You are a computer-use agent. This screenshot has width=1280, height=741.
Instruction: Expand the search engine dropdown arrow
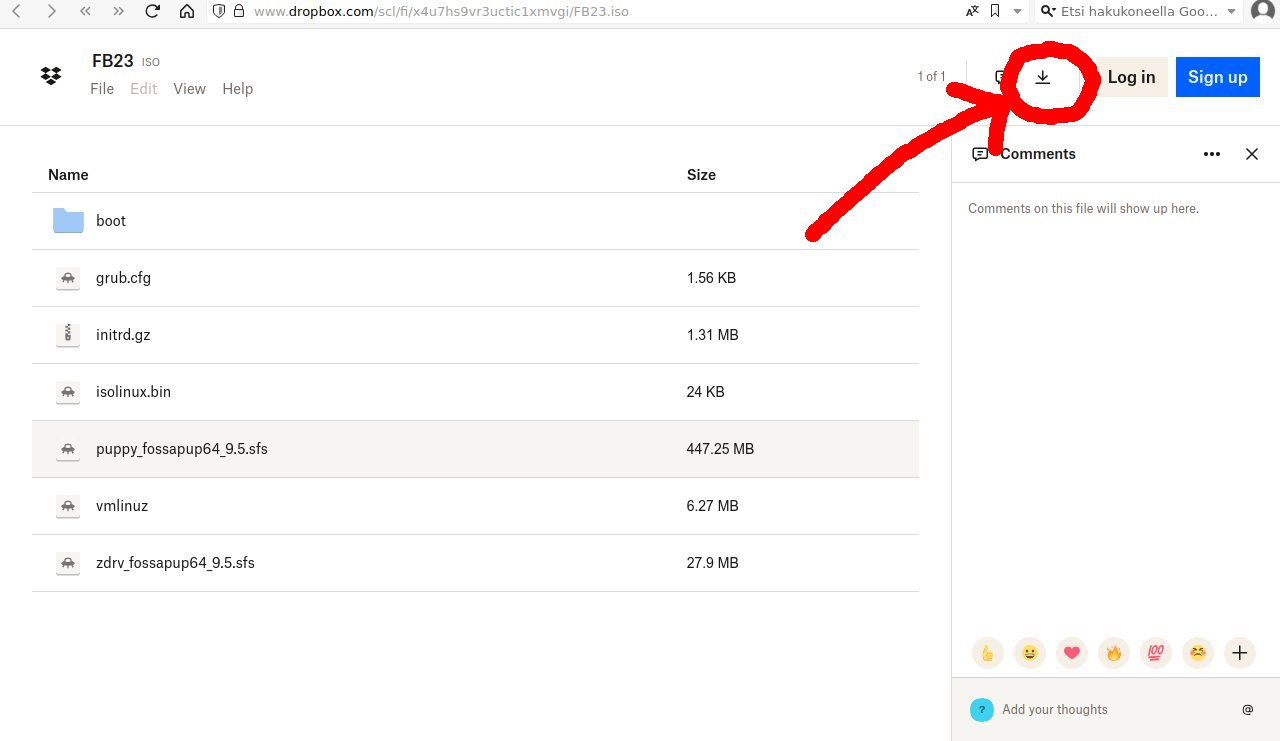[1230, 12]
